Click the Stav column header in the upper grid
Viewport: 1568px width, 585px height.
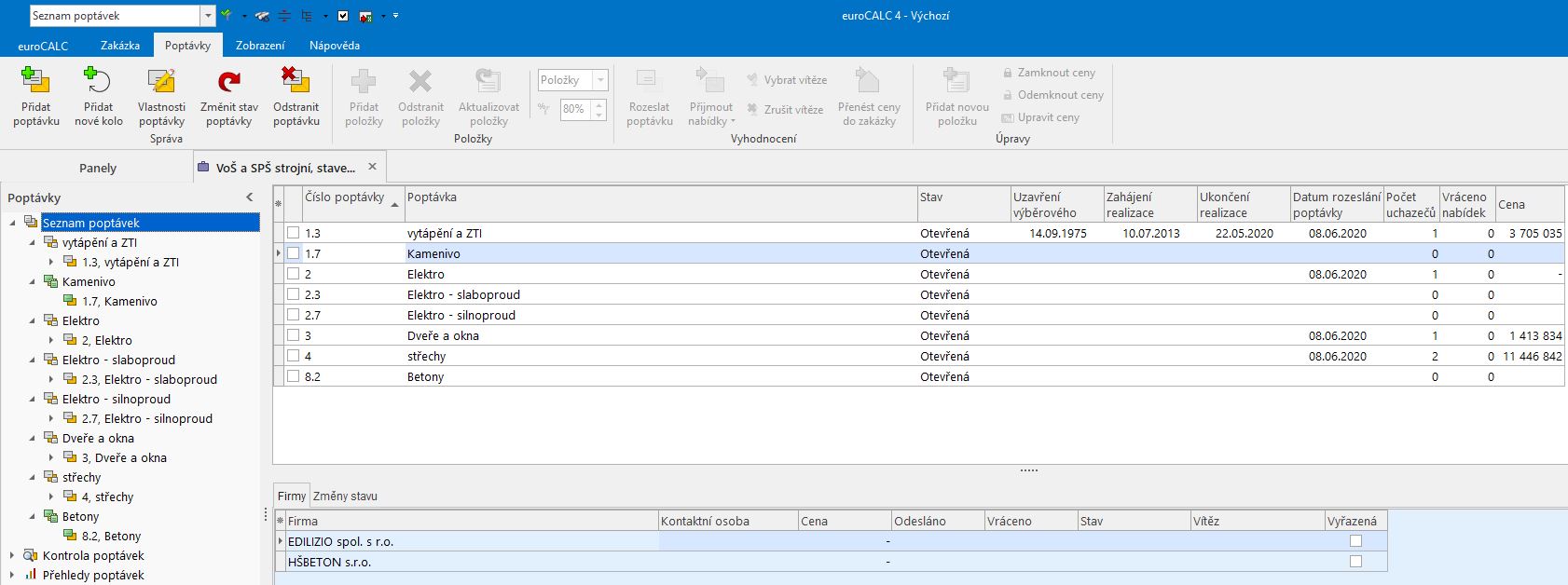click(x=964, y=204)
